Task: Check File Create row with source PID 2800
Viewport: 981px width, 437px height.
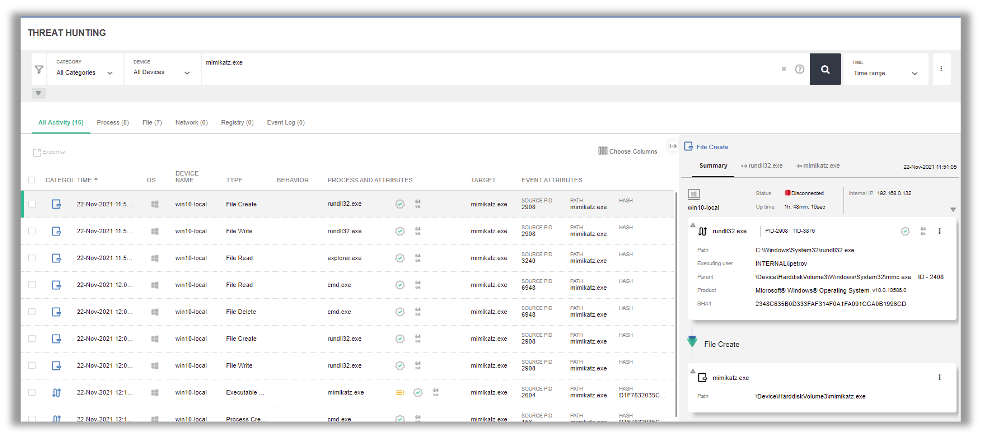Action: 31,339
